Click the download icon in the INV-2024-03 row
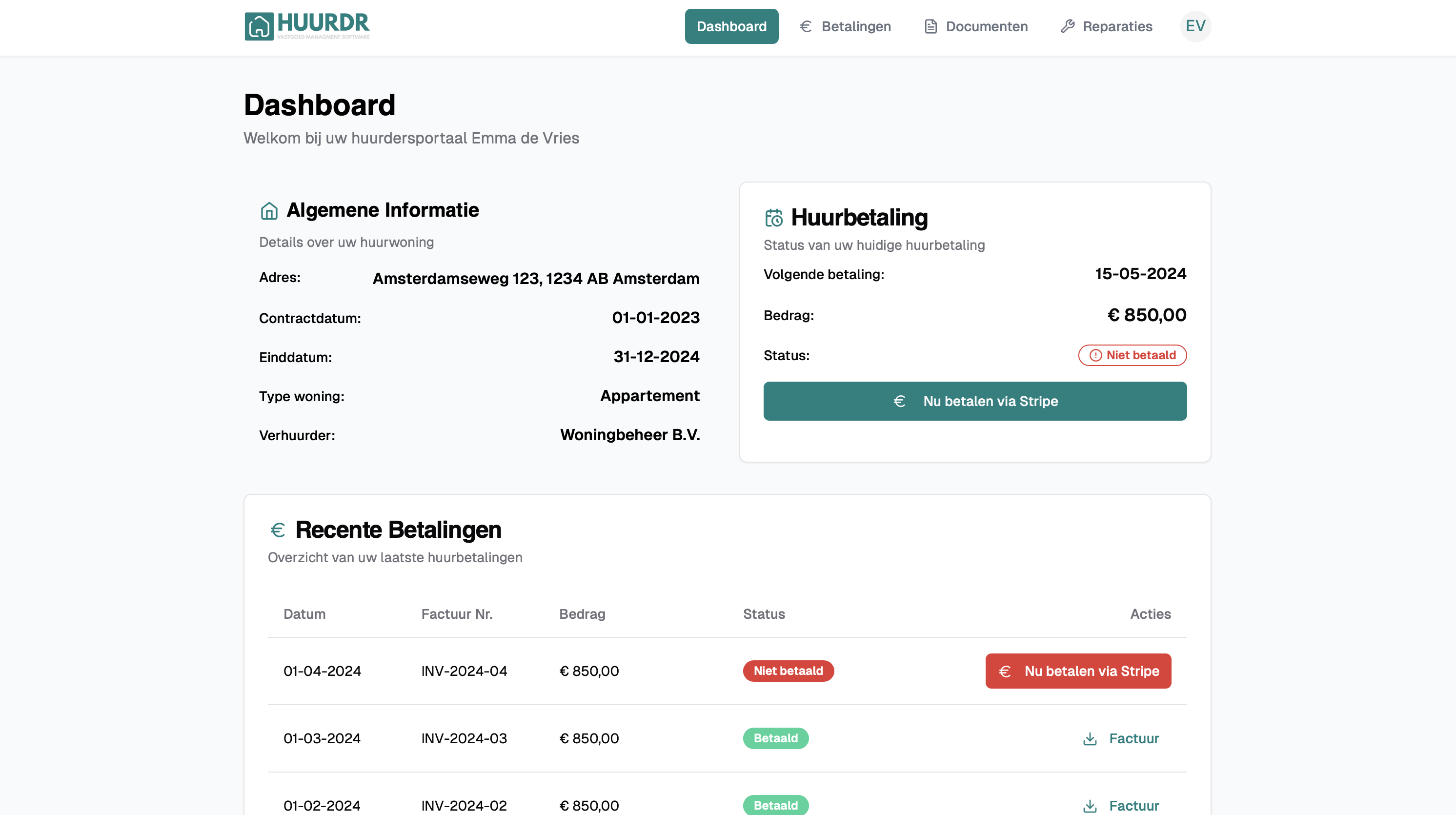Image resolution: width=1456 pixels, height=815 pixels. pyautogui.click(x=1090, y=739)
